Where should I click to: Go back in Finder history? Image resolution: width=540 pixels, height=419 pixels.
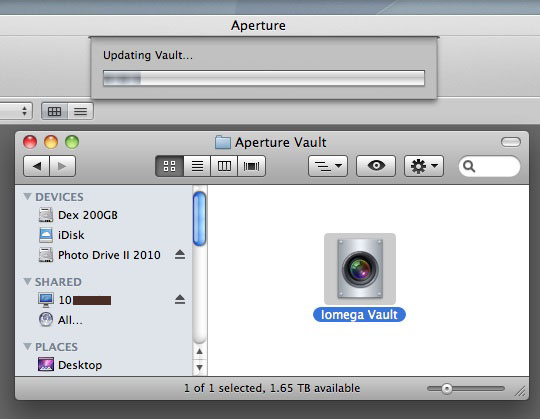37,166
